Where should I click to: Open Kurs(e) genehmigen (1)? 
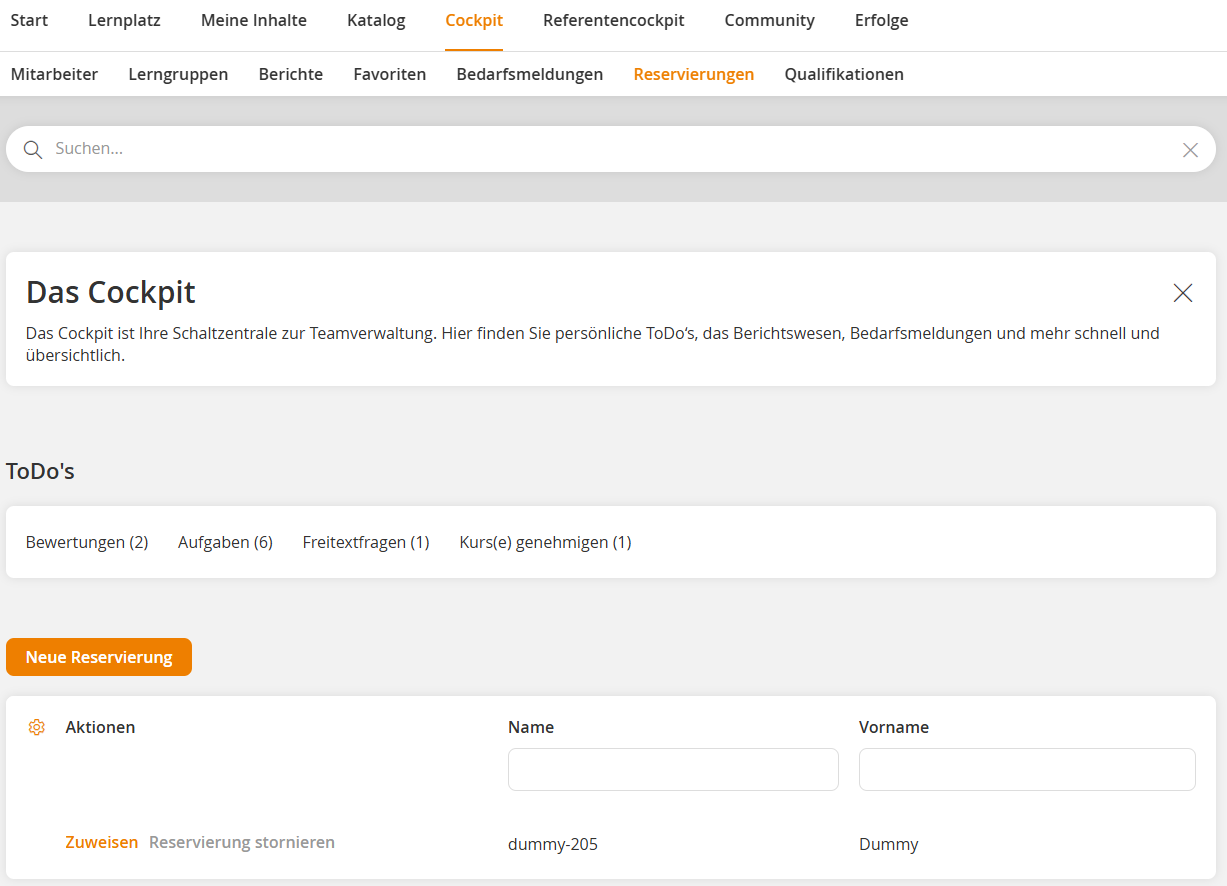click(x=545, y=542)
